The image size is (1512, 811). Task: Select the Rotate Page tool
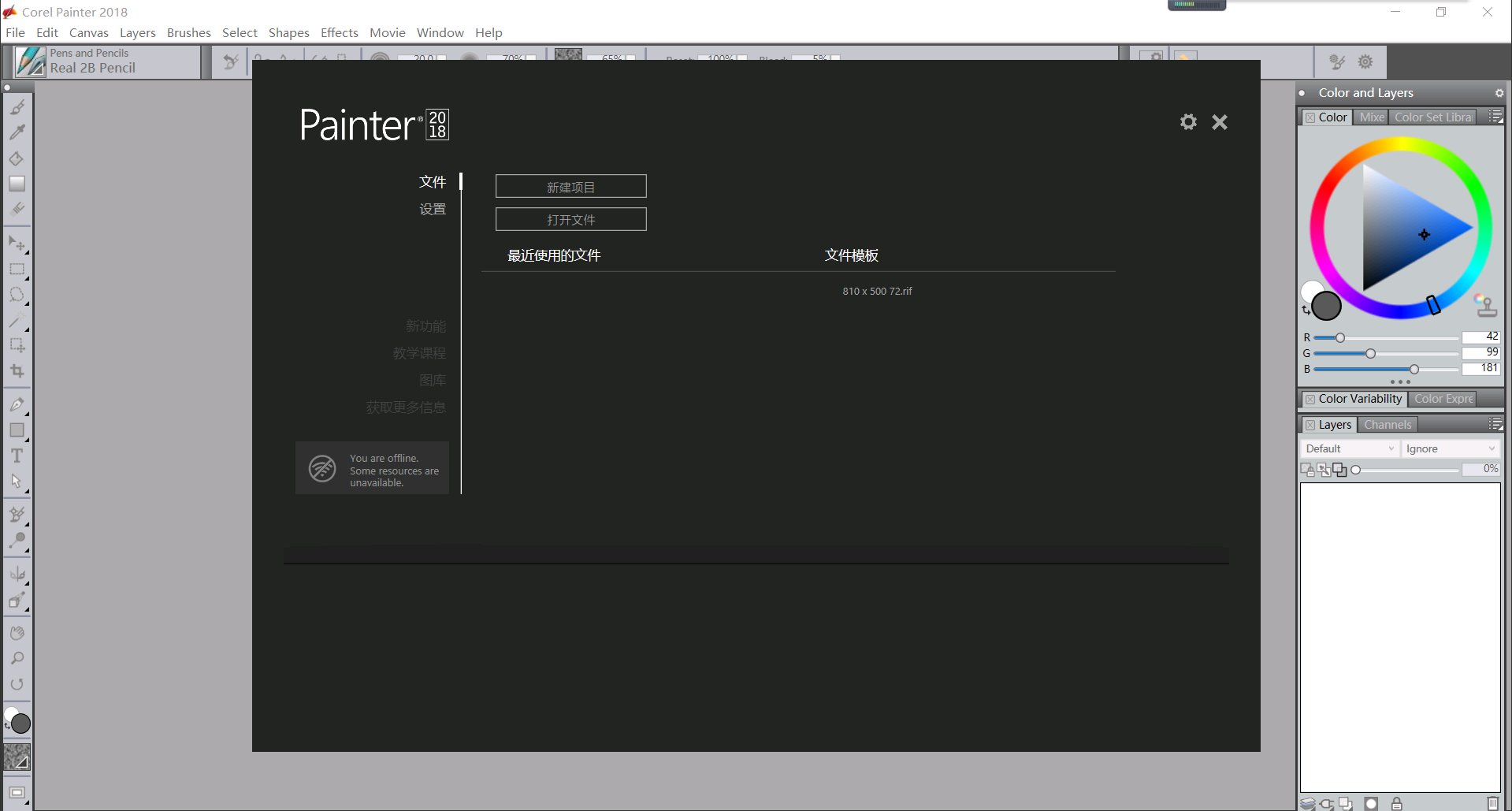pyautogui.click(x=17, y=684)
